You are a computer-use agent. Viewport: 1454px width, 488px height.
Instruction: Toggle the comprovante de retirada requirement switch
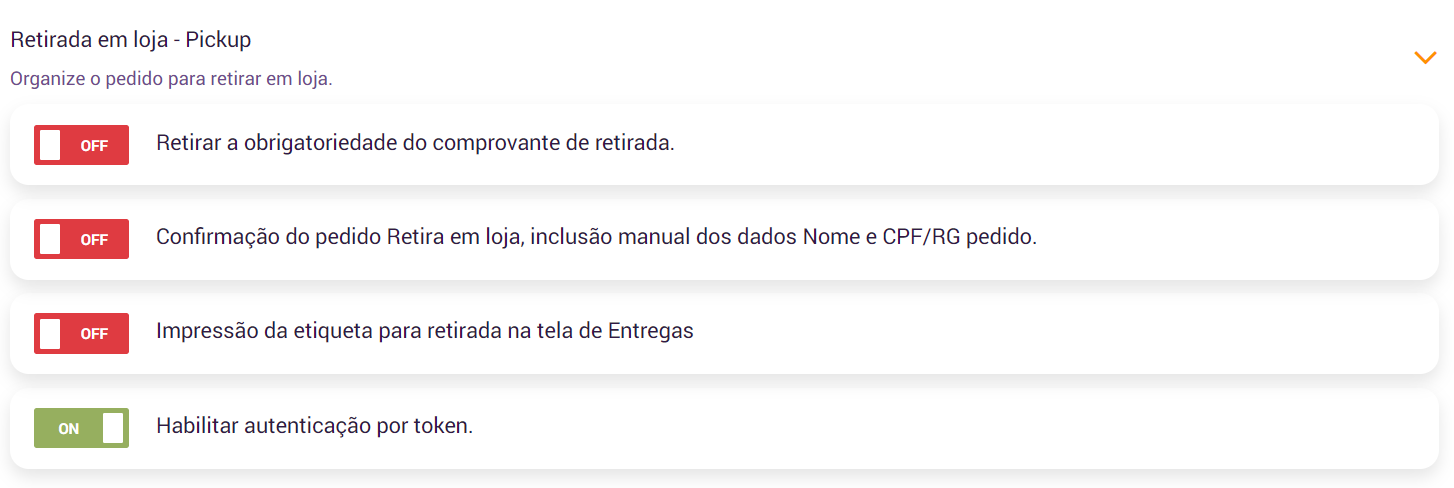coord(81,145)
